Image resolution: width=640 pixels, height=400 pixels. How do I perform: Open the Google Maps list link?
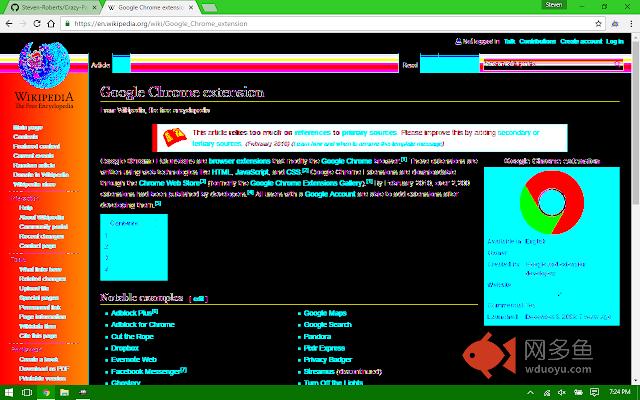pyautogui.click(x=325, y=313)
